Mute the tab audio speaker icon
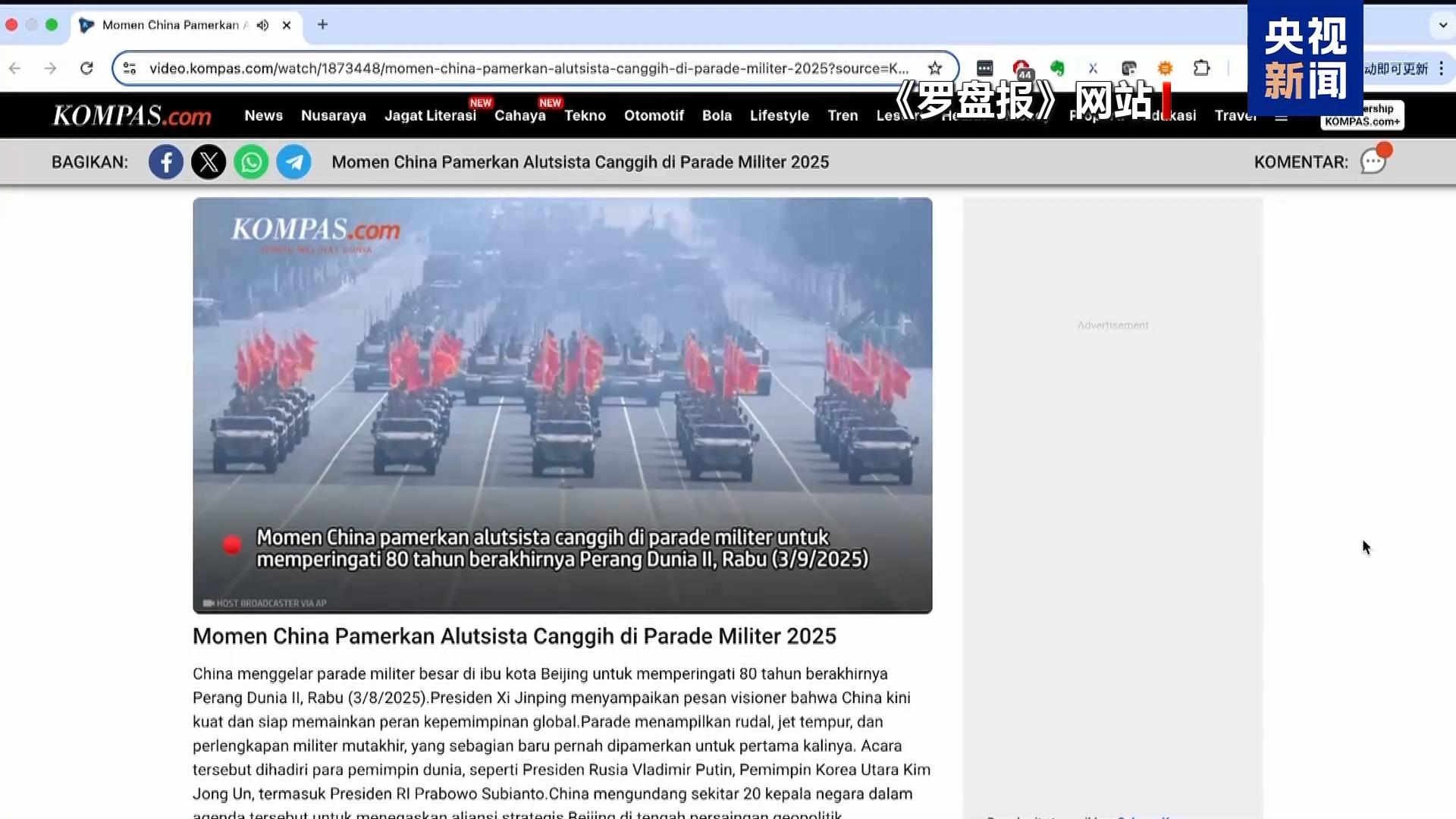The image size is (1456, 819). [262, 25]
